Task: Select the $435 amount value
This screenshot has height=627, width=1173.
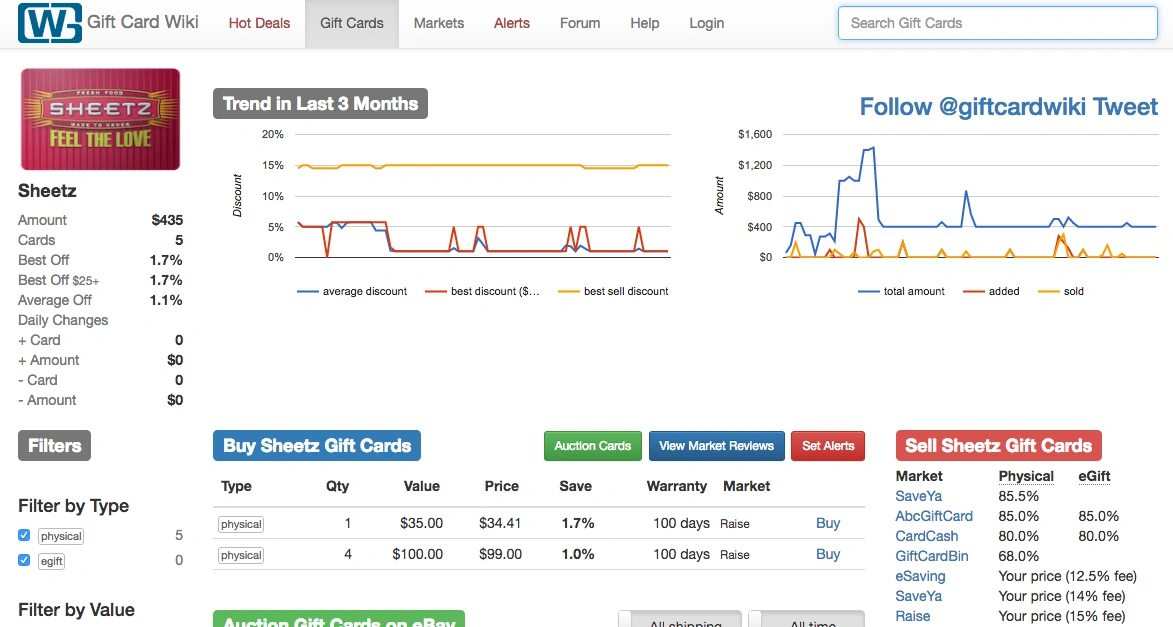Action: click(167, 220)
